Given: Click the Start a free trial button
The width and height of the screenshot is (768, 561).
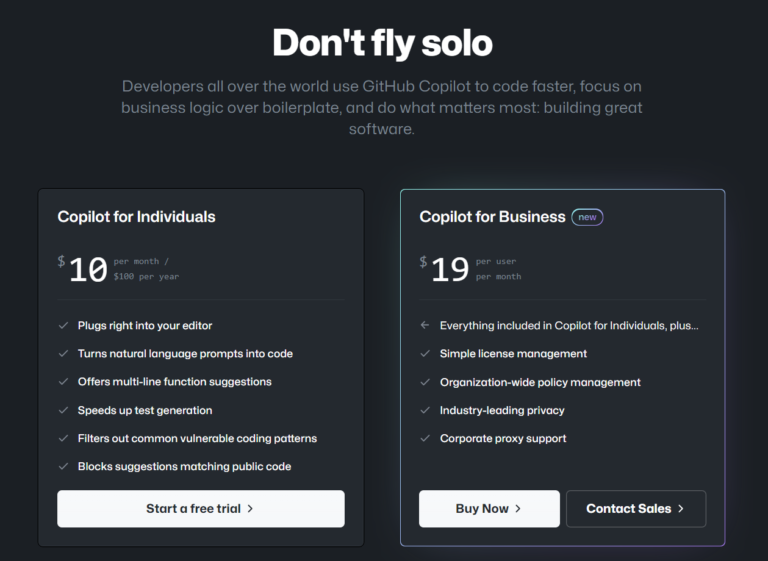Looking at the screenshot, I should click(200, 508).
